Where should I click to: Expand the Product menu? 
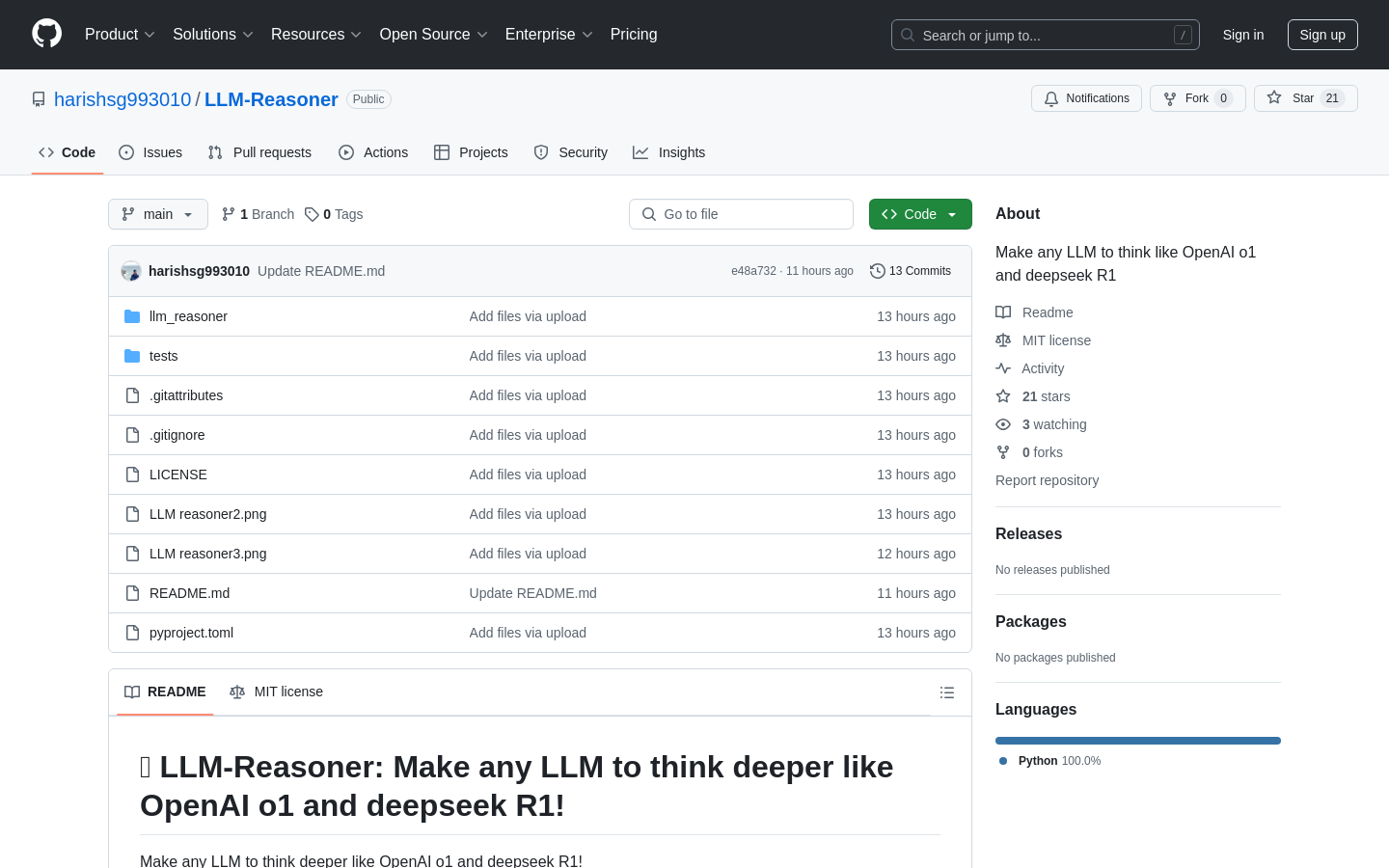(120, 35)
